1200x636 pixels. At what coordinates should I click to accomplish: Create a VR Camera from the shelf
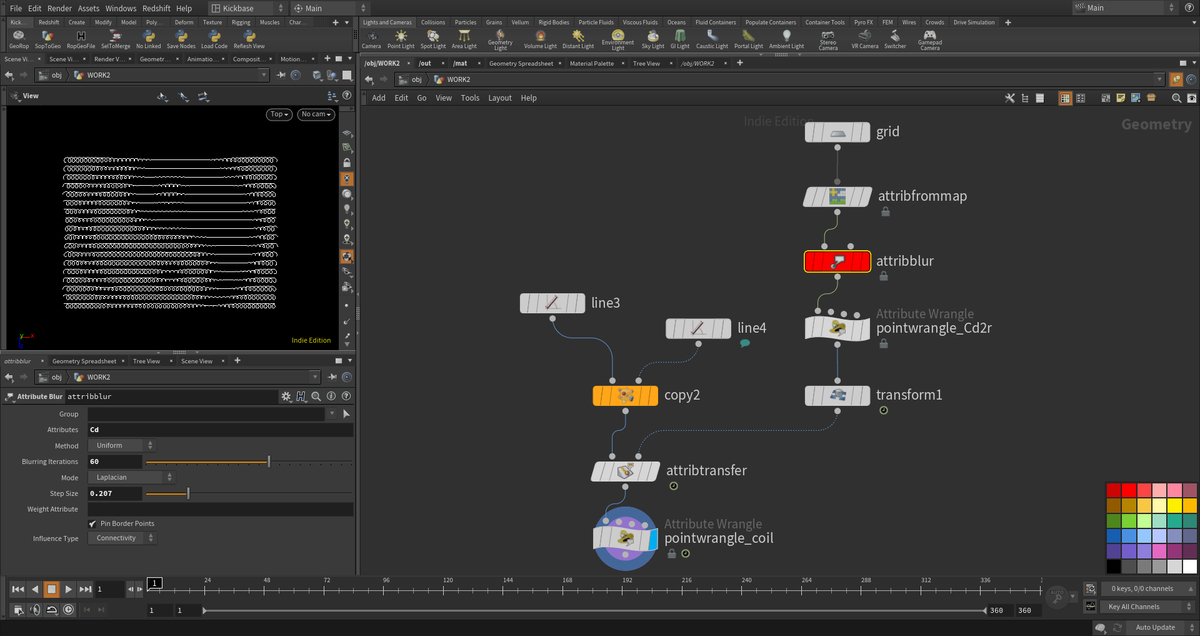[864, 39]
